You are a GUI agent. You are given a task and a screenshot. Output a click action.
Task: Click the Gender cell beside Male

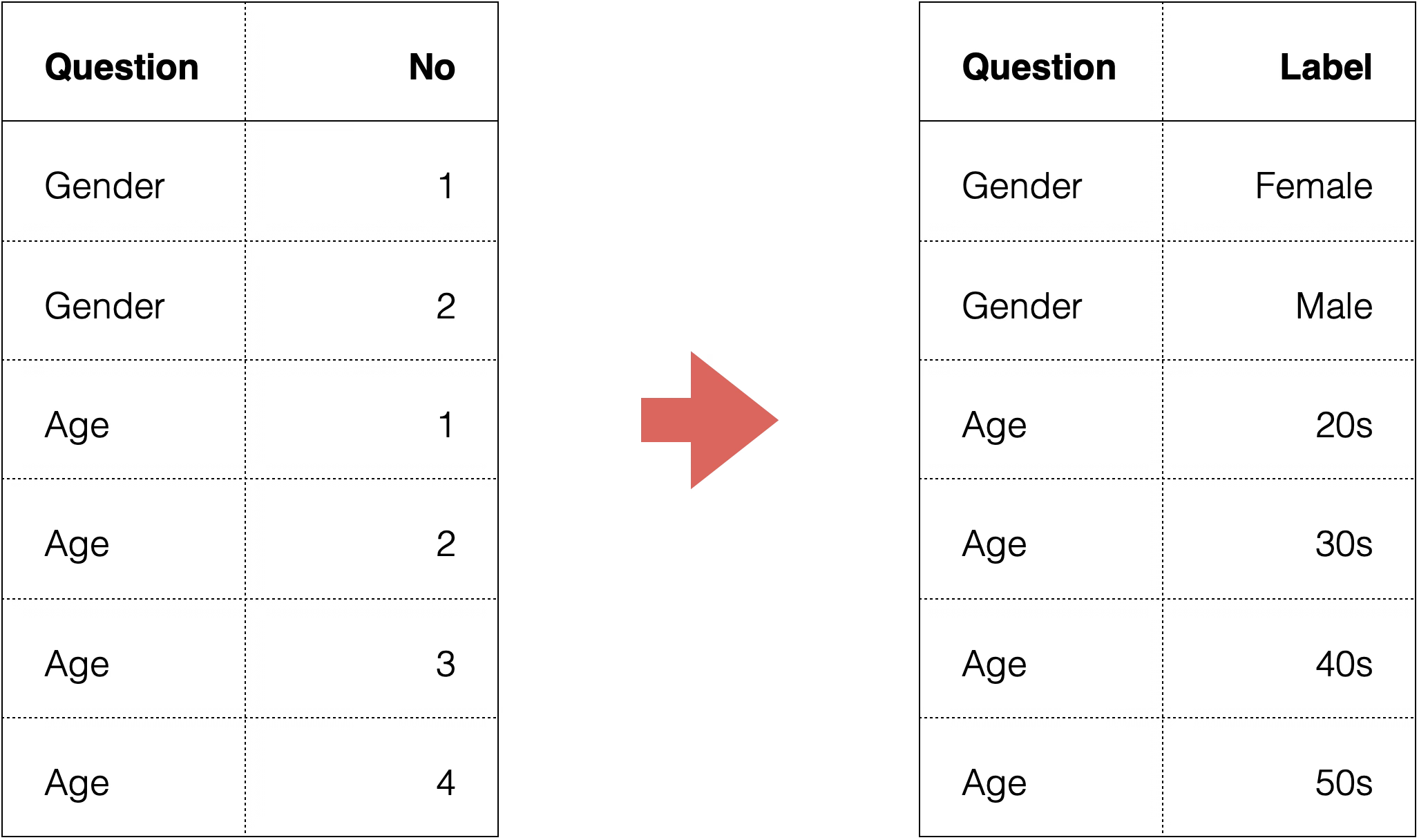click(x=1021, y=305)
